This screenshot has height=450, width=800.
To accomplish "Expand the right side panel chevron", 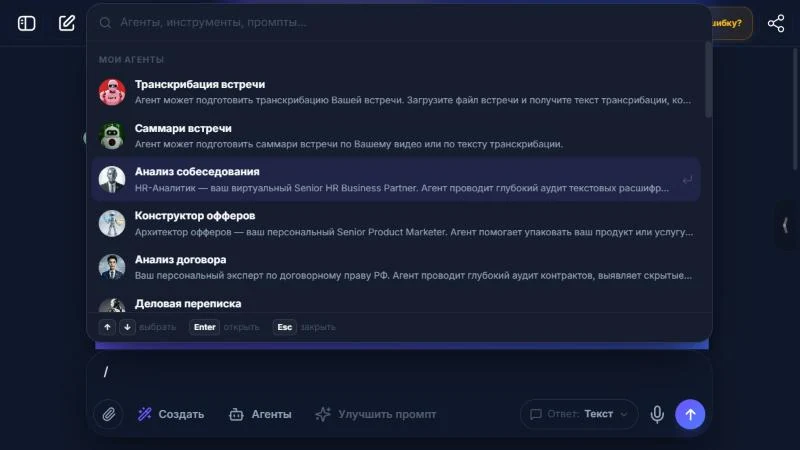I will tap(785, 225).
